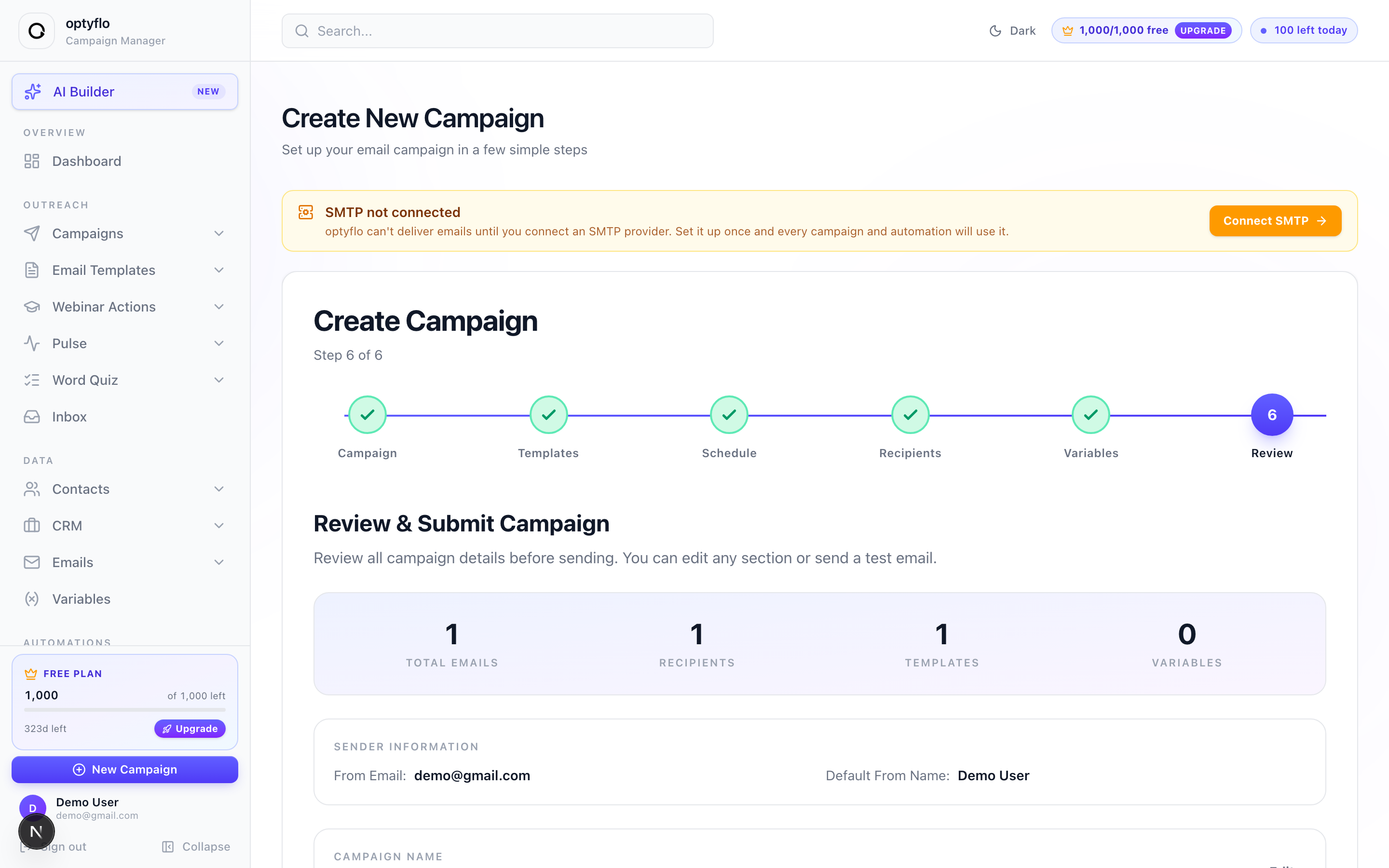Go to the Recipients step circle
Screen dimensions: 1389x868
pos(910,415)
